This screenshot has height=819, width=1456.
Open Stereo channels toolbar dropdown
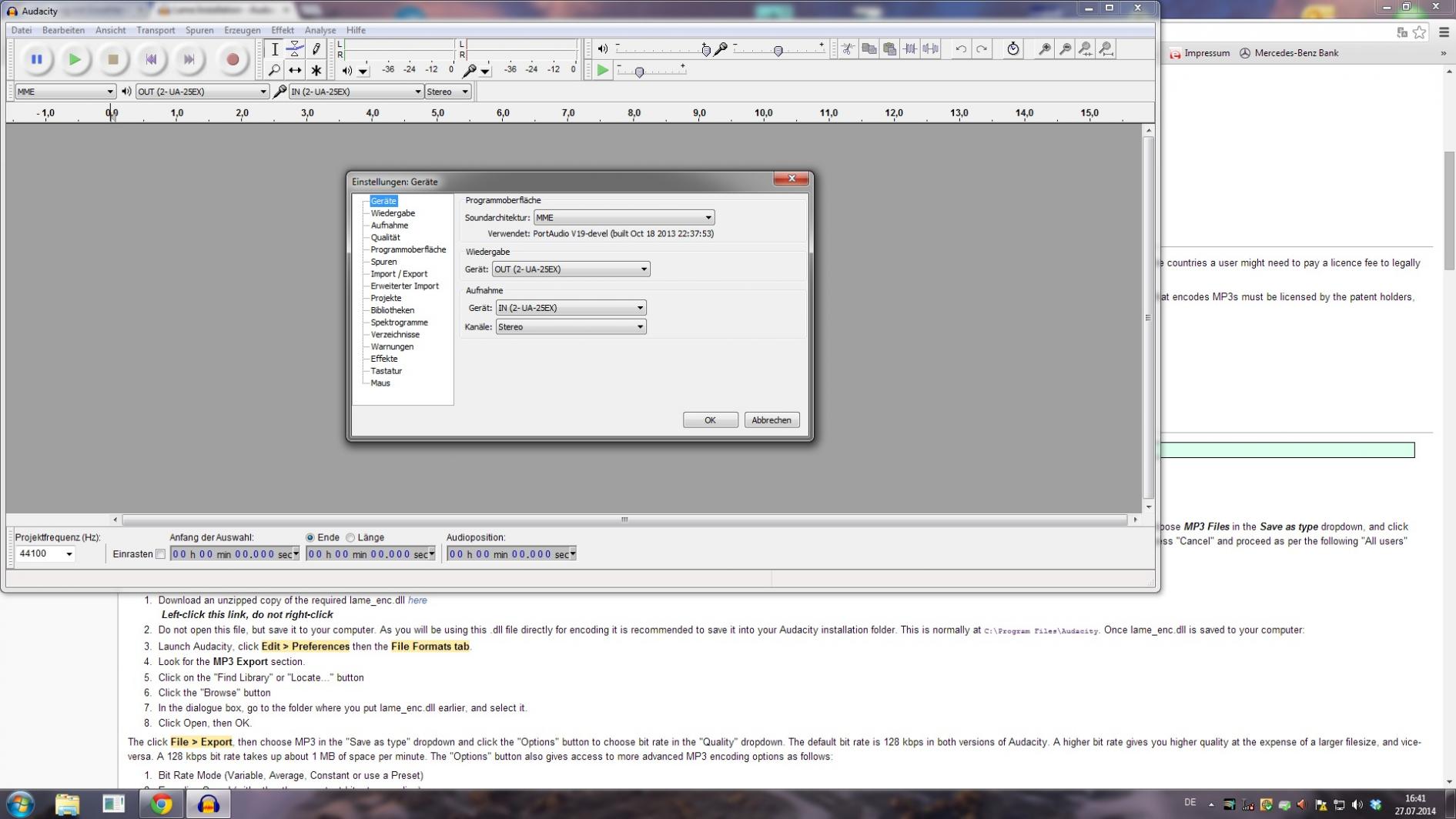(x=447, y=92)
